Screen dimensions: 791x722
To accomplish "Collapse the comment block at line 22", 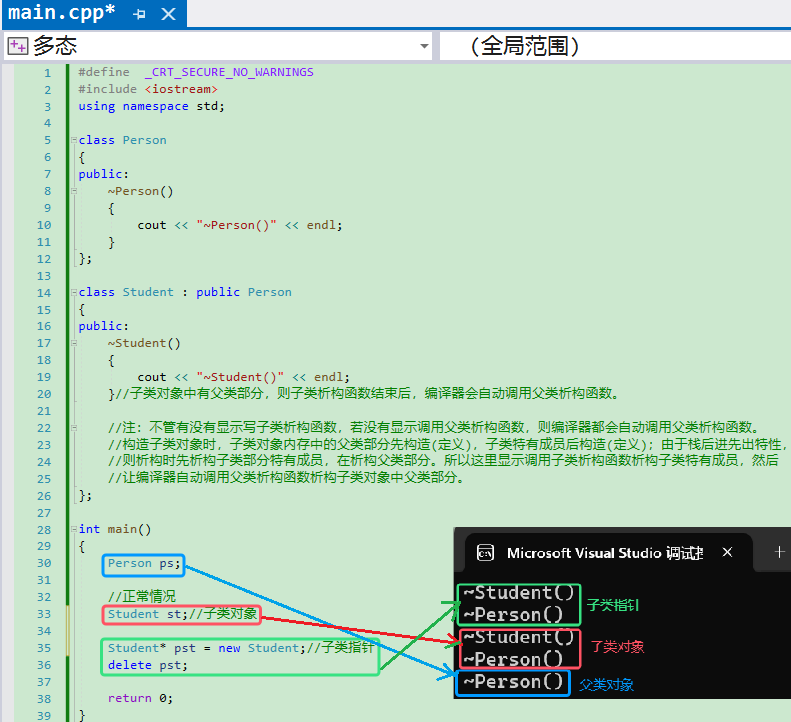I will [x=74, y=428].
